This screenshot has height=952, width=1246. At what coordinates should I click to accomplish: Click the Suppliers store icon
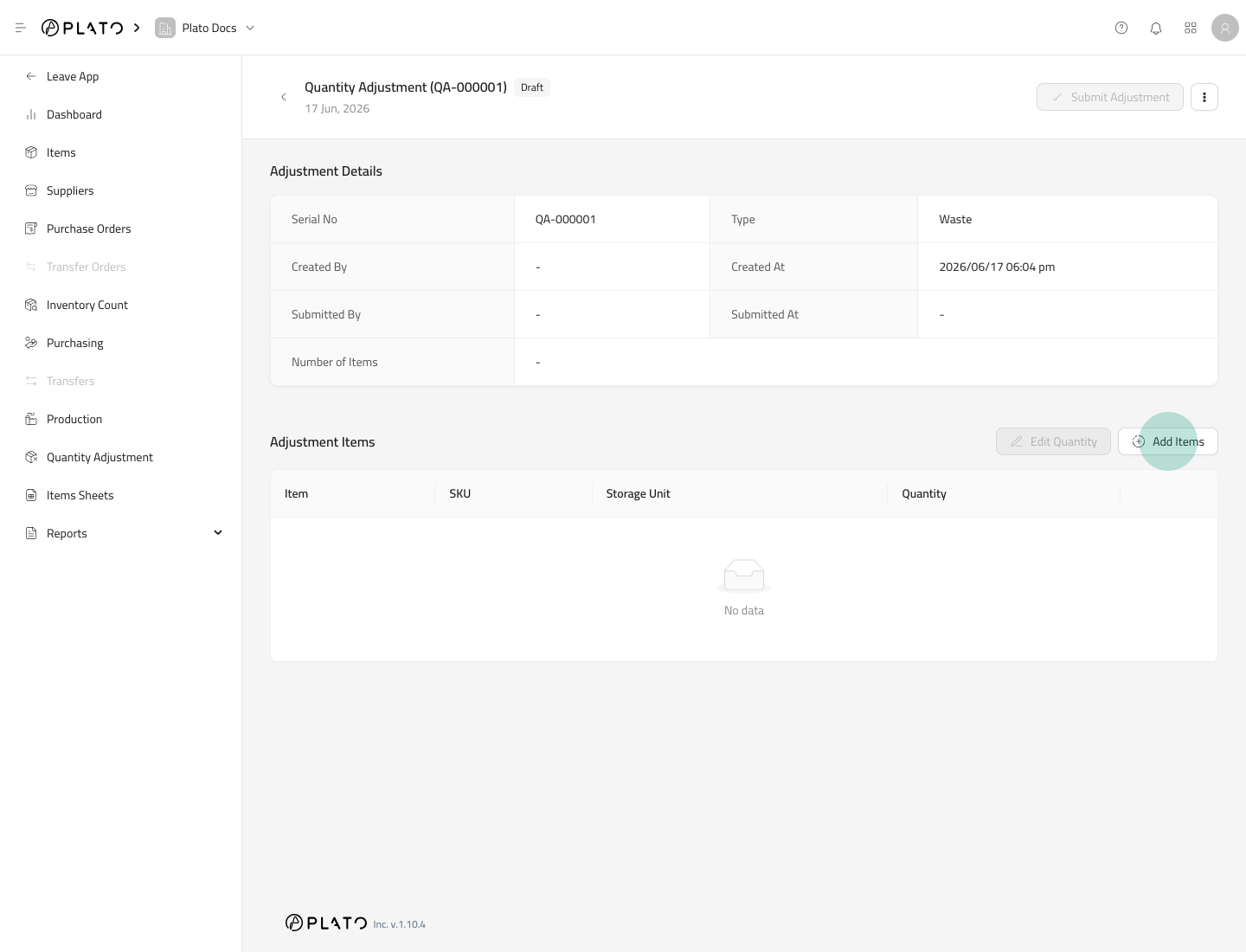pyautogui.click(x=31, y=190)
